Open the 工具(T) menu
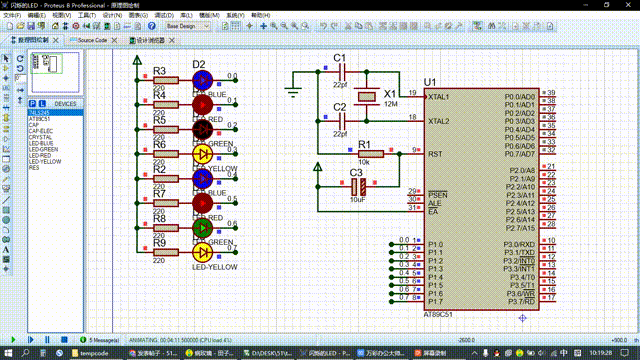 click(x=87, y=15)
